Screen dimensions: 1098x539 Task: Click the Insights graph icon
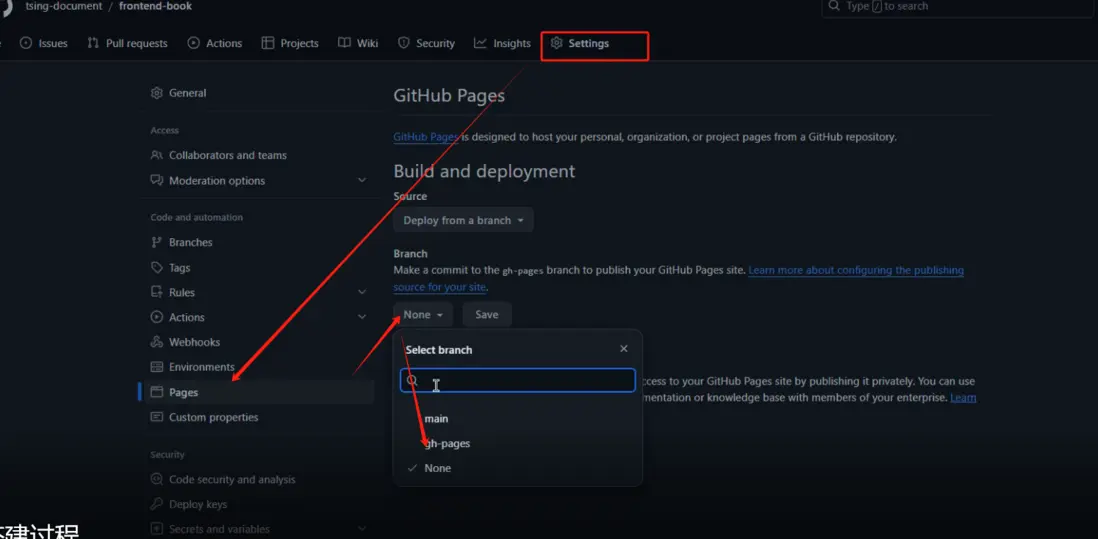(480, 43)
